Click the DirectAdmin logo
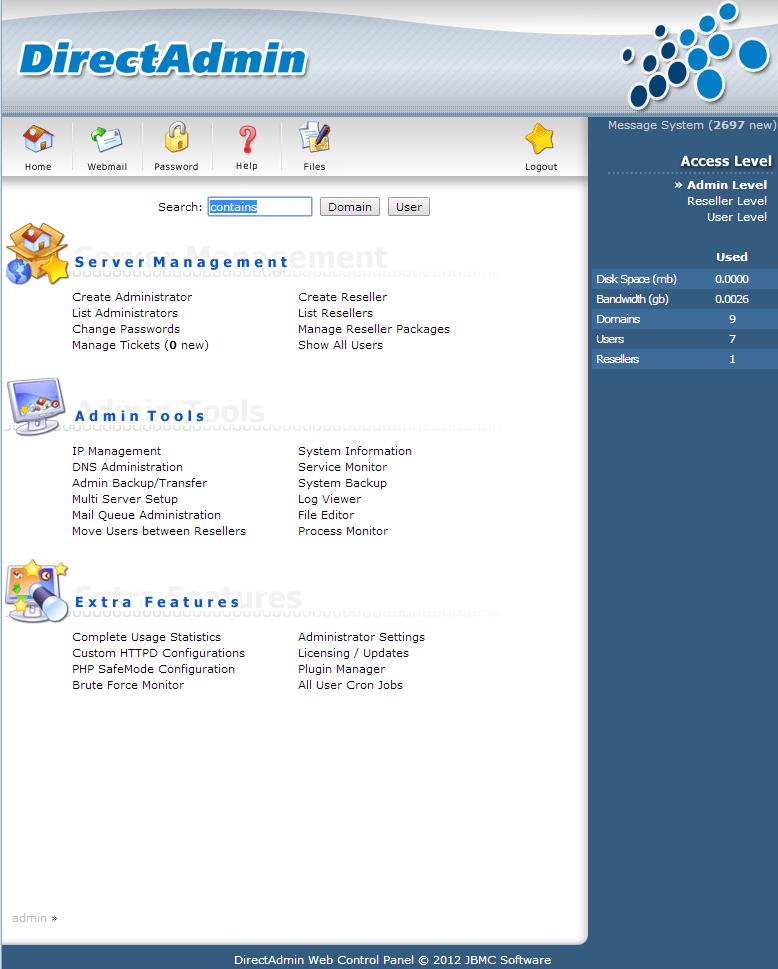This screenshot has width=778, height=969. coord(163,60)
